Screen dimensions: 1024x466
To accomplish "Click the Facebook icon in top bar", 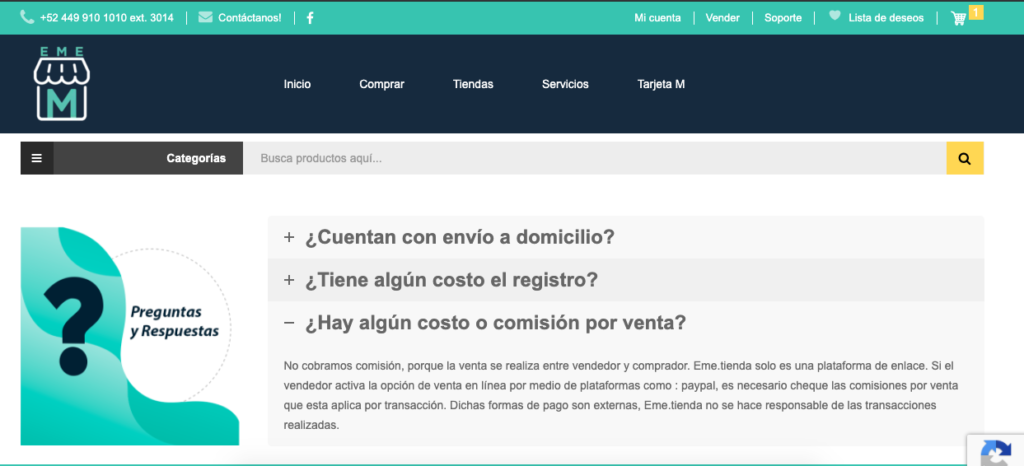I will [x=310, y=18].
